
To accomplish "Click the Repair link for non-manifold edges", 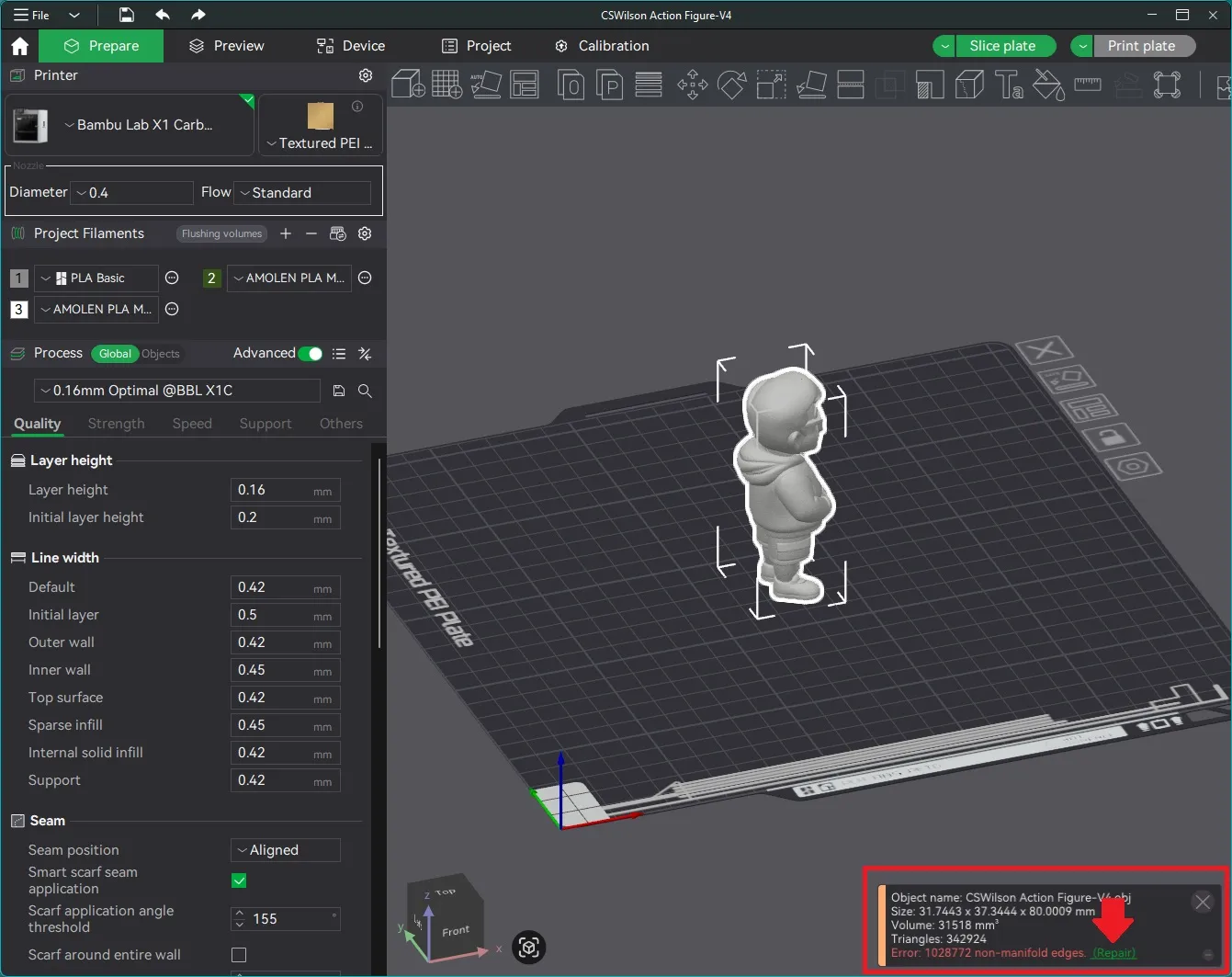I will [x=1113, y=953].
